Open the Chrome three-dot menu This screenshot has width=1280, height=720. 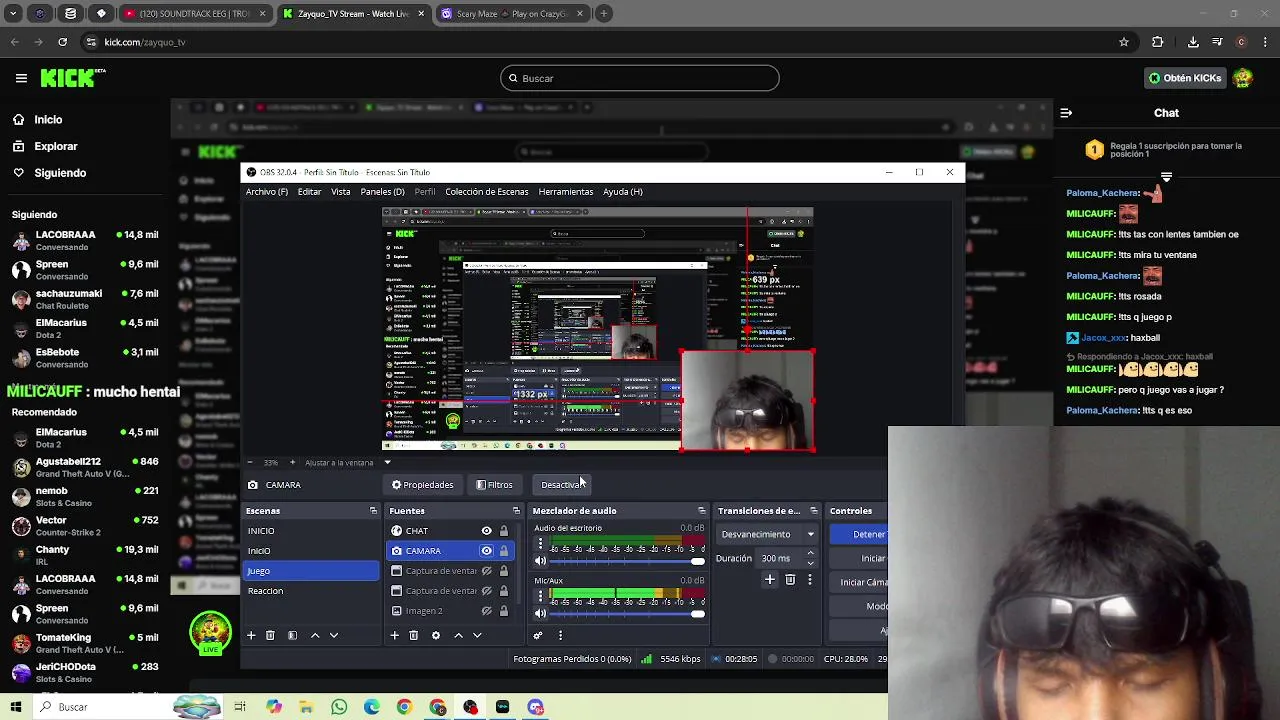coord(1266,42)
